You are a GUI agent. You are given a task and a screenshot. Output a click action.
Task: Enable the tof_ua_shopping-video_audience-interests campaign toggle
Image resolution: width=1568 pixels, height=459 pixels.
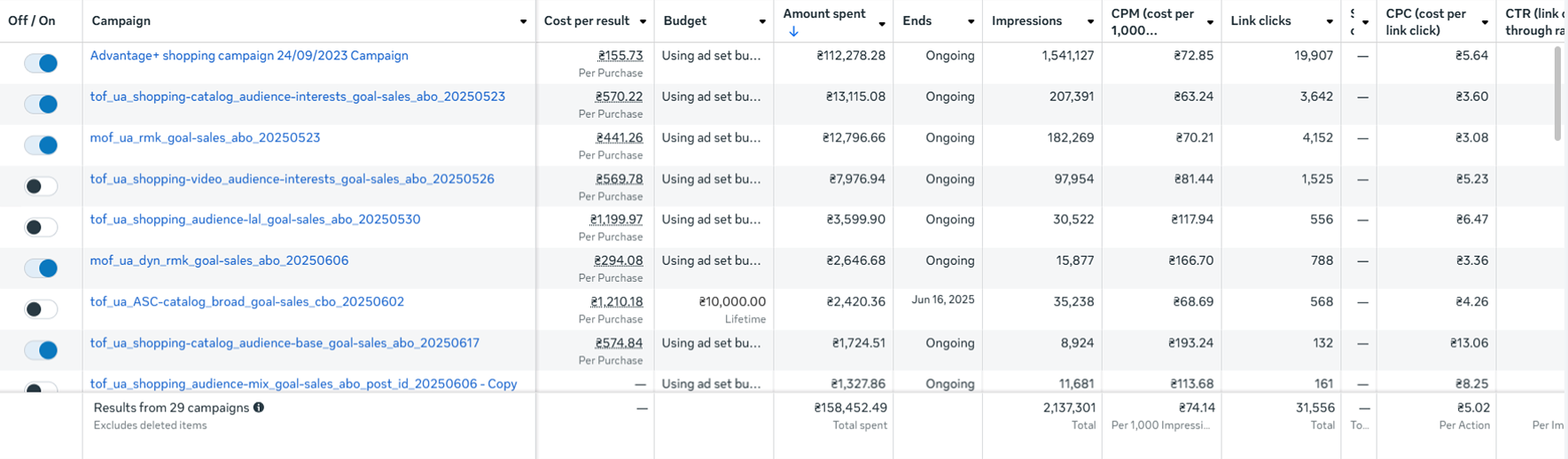(x=41, y=186)
